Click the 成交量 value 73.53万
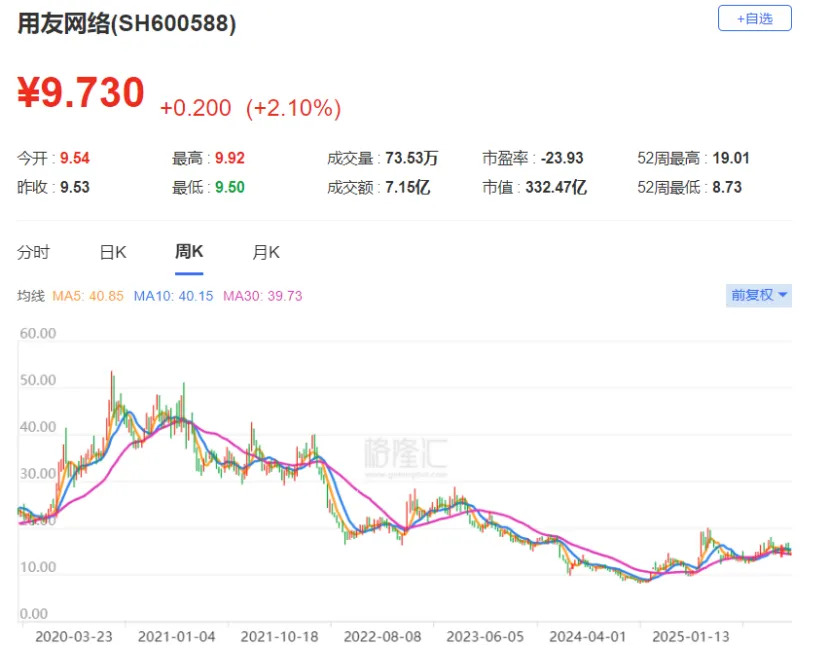 tap(411, 158)
